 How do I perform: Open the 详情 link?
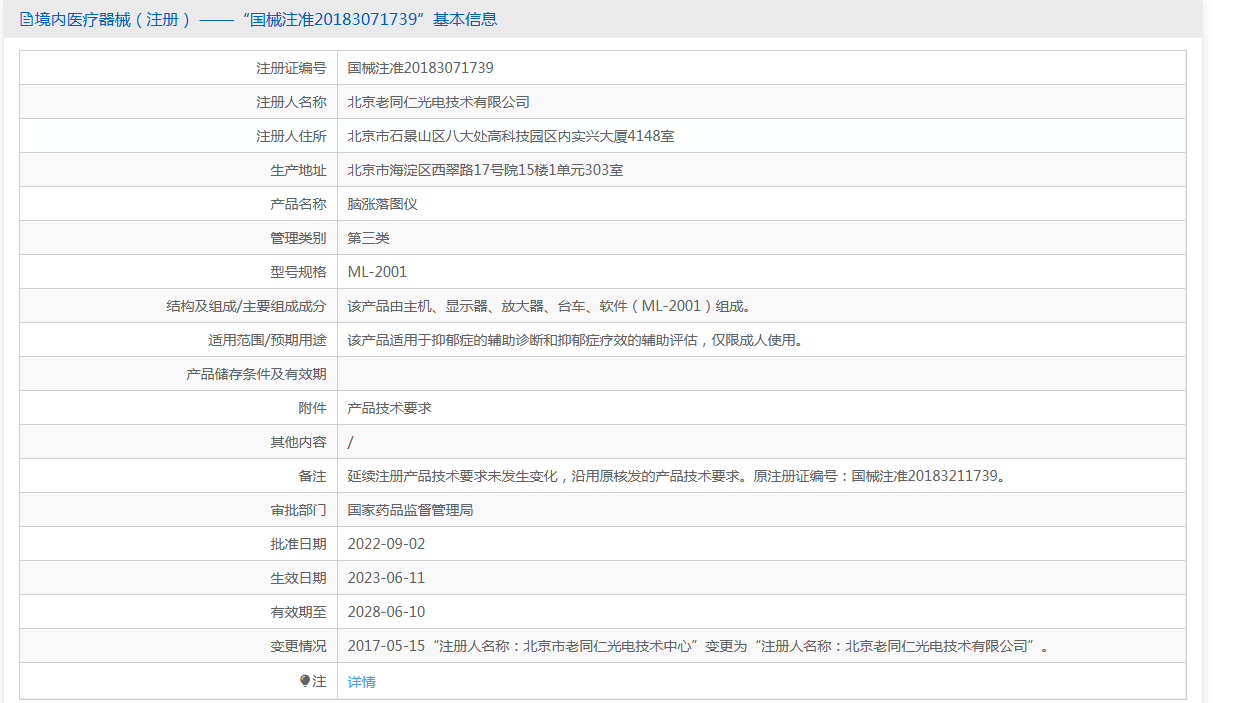pos(362,682)
